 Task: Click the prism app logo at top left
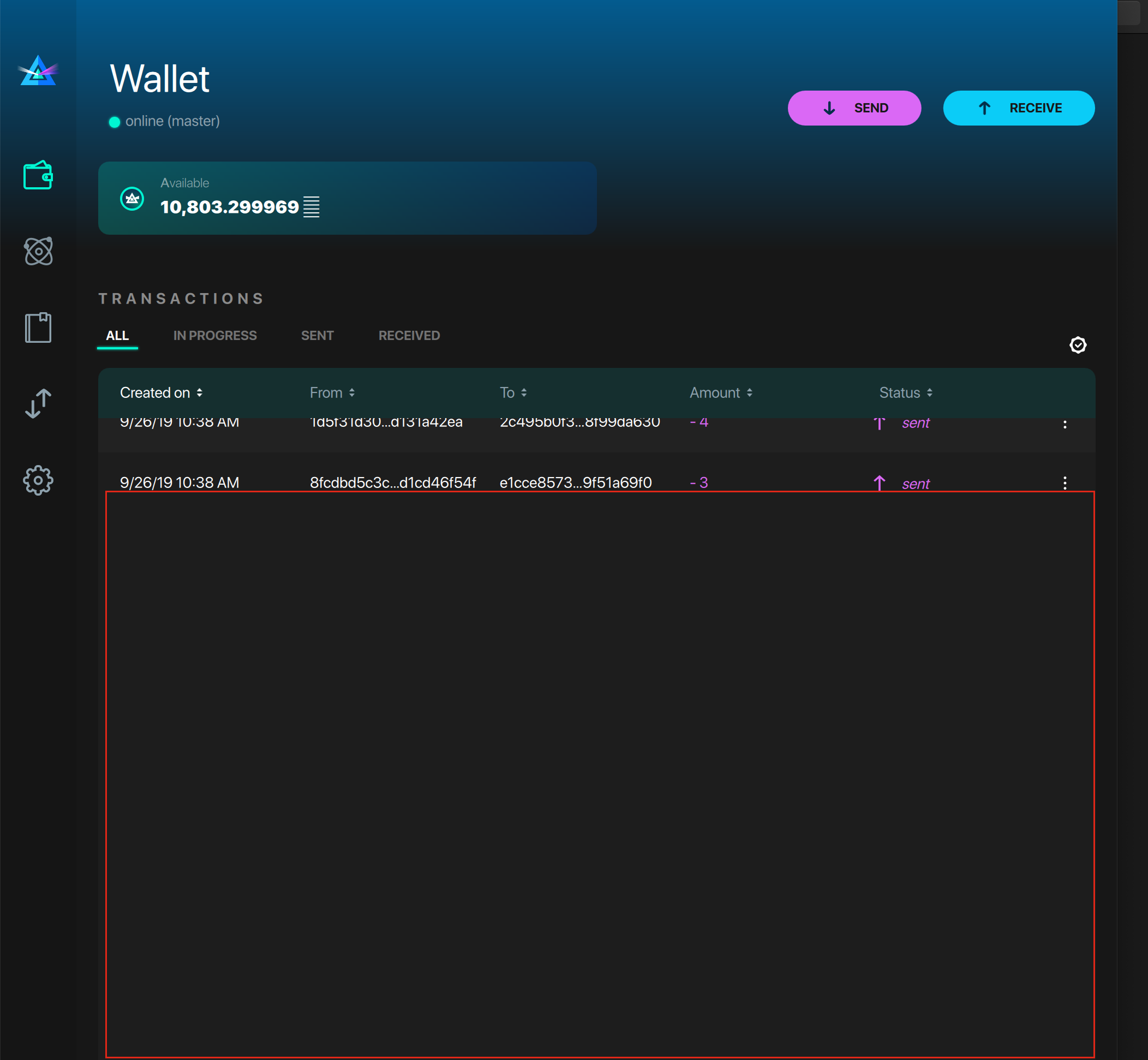[38, 70]
